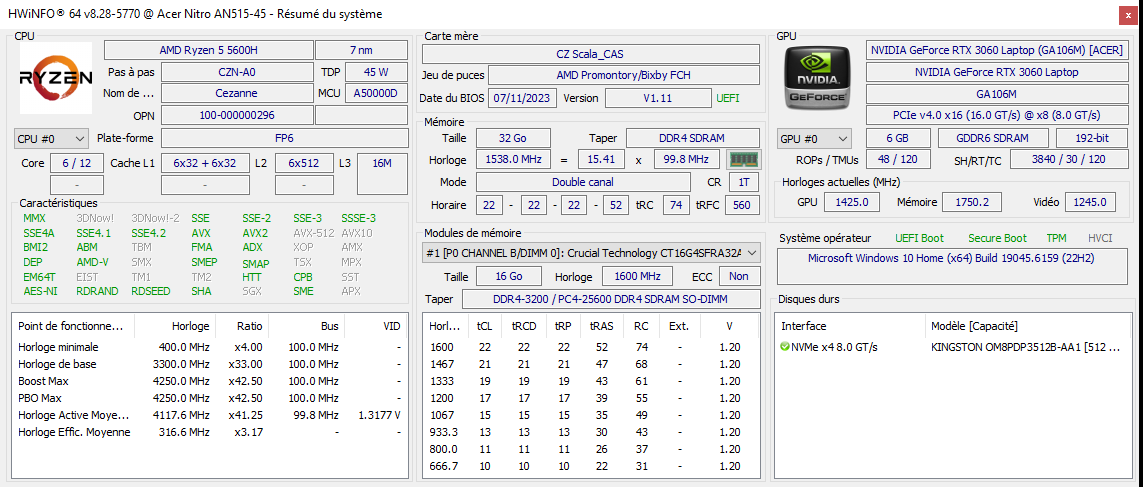Click the HVCI label
The height and width of the screenshot is (487, 1143).
1100,238
